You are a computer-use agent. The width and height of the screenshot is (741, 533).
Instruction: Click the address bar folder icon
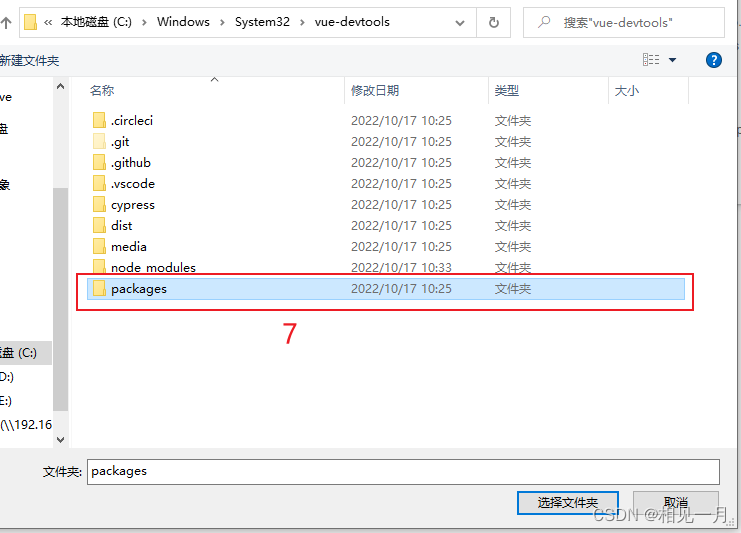[x=30, y=22]
